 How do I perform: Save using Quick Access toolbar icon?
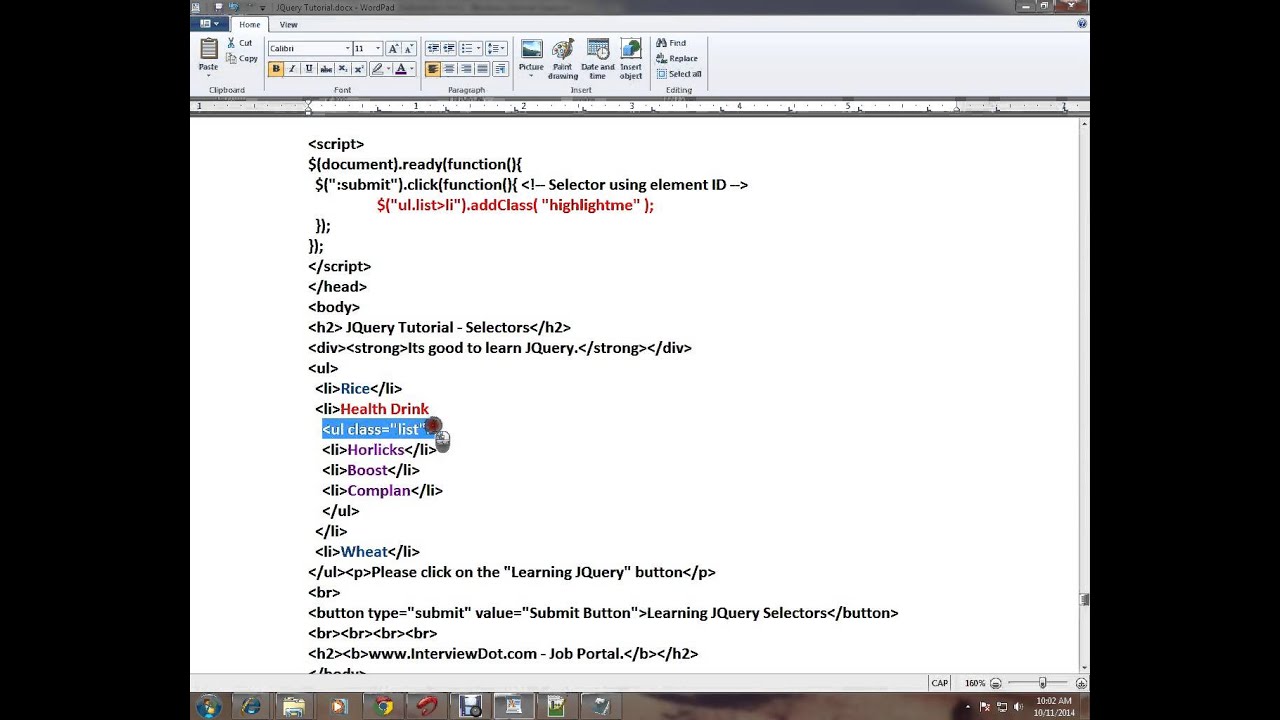[x=219, y=7]
